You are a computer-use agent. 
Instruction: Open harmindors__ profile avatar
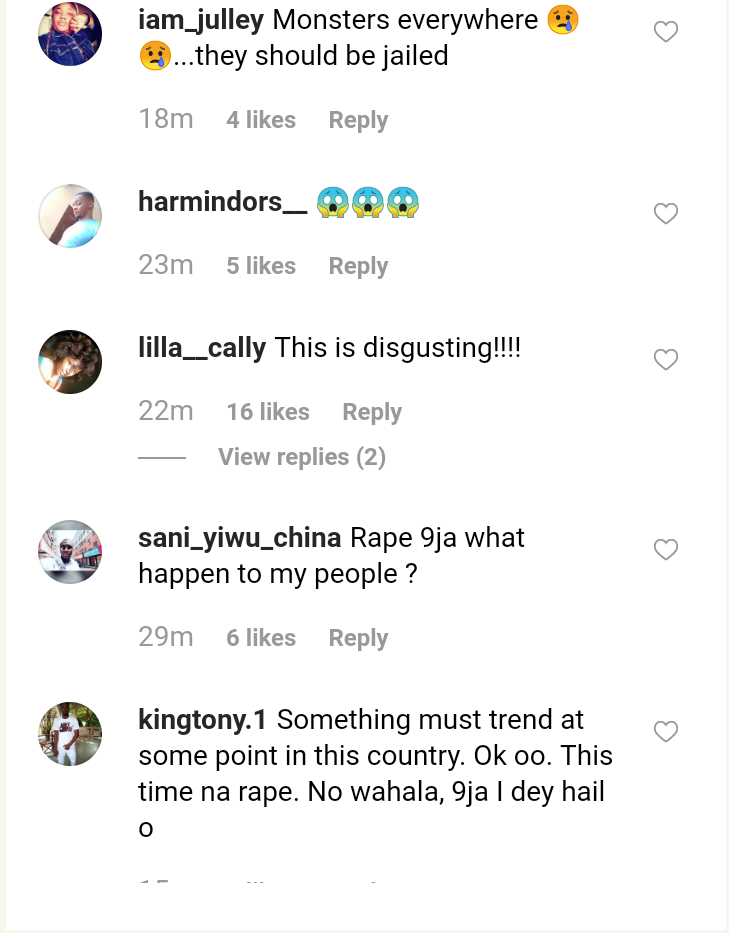pos(70,215)
